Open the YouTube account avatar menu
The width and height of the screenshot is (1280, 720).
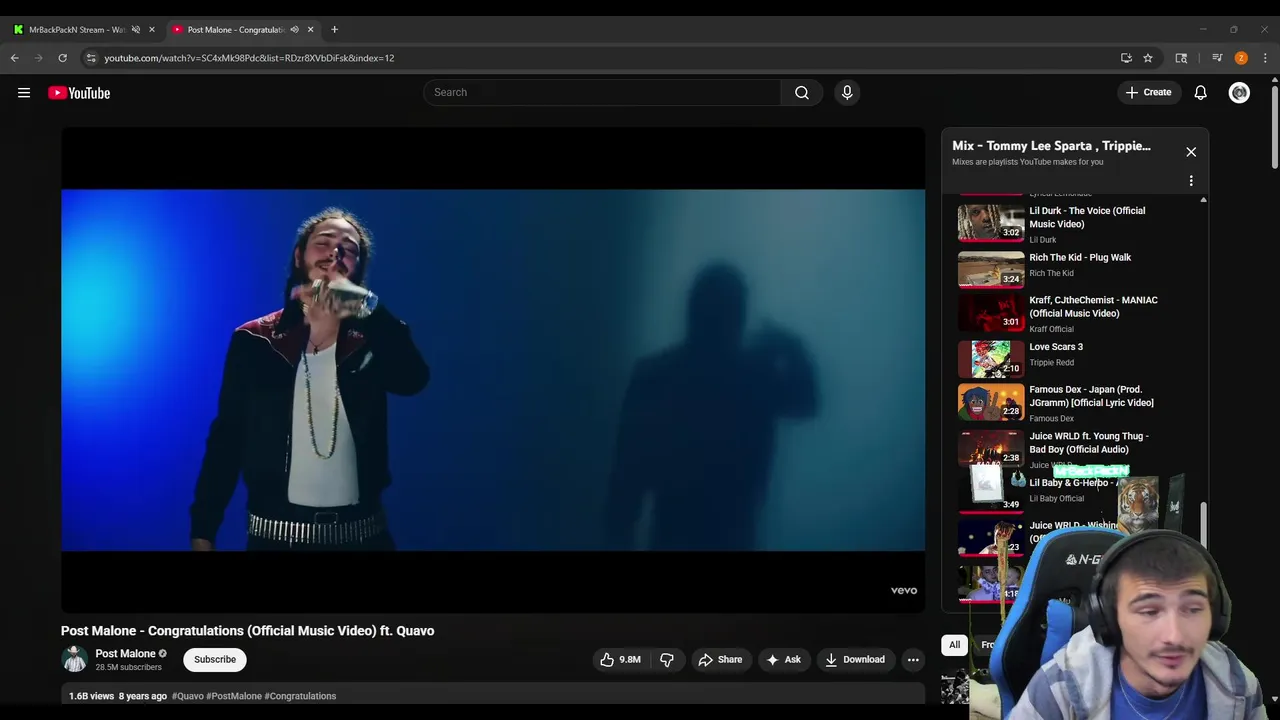pyautogui.click(x=1239, y=92)
